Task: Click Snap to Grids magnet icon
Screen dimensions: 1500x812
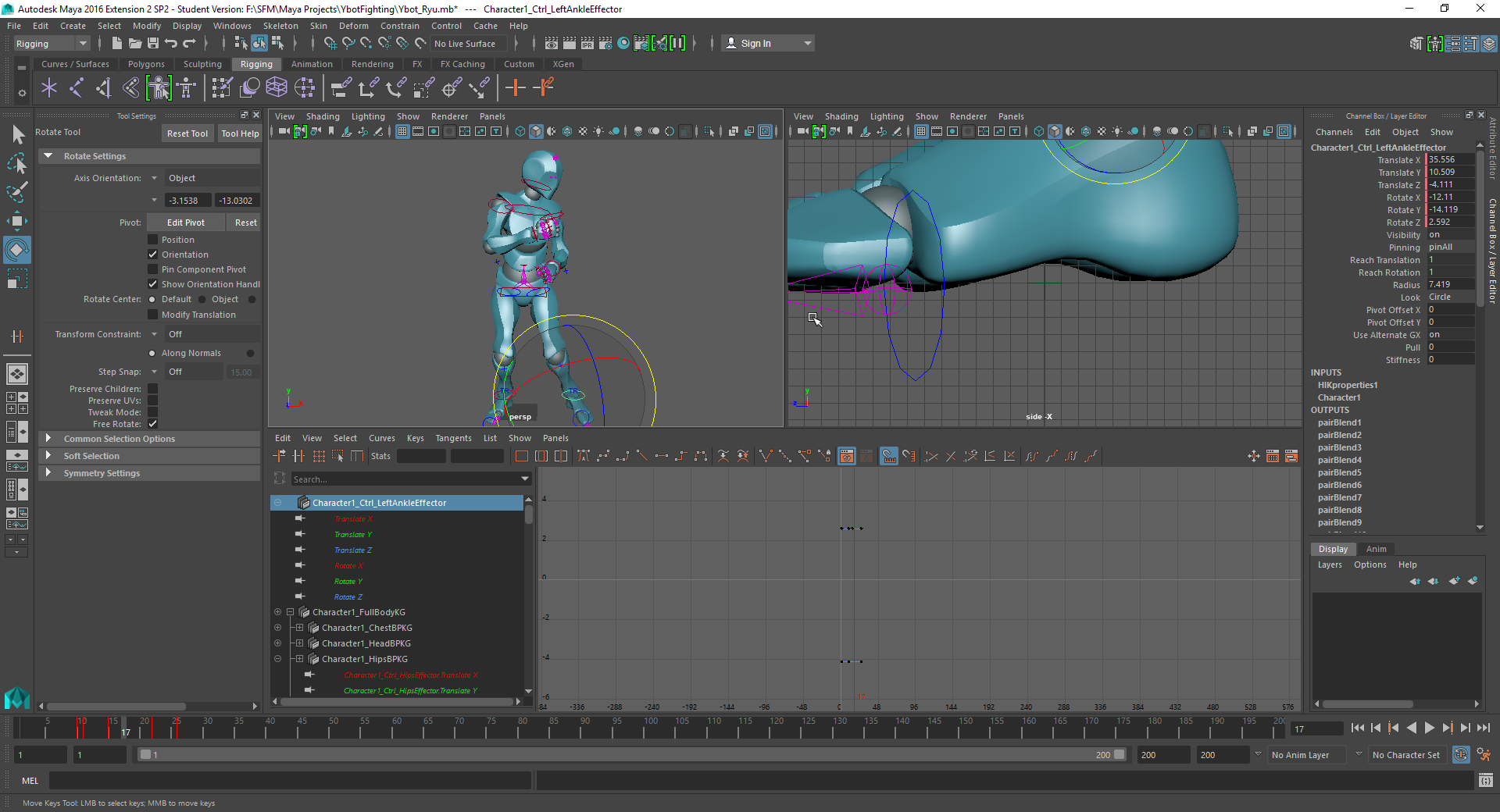Action: pyautogui.click(x=330, y=43)
